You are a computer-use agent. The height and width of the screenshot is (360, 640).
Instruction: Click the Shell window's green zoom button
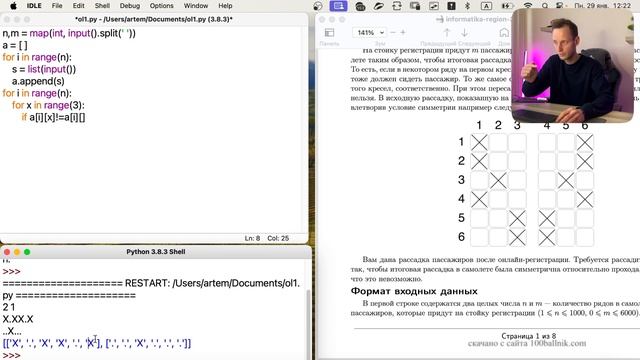point(27,252)
